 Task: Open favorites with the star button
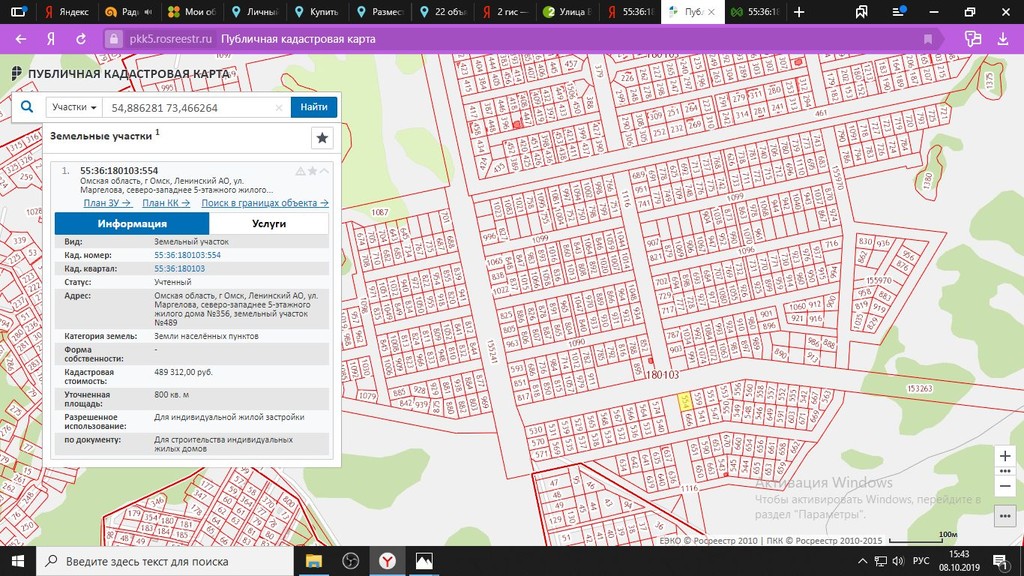[x=321, y=138]
